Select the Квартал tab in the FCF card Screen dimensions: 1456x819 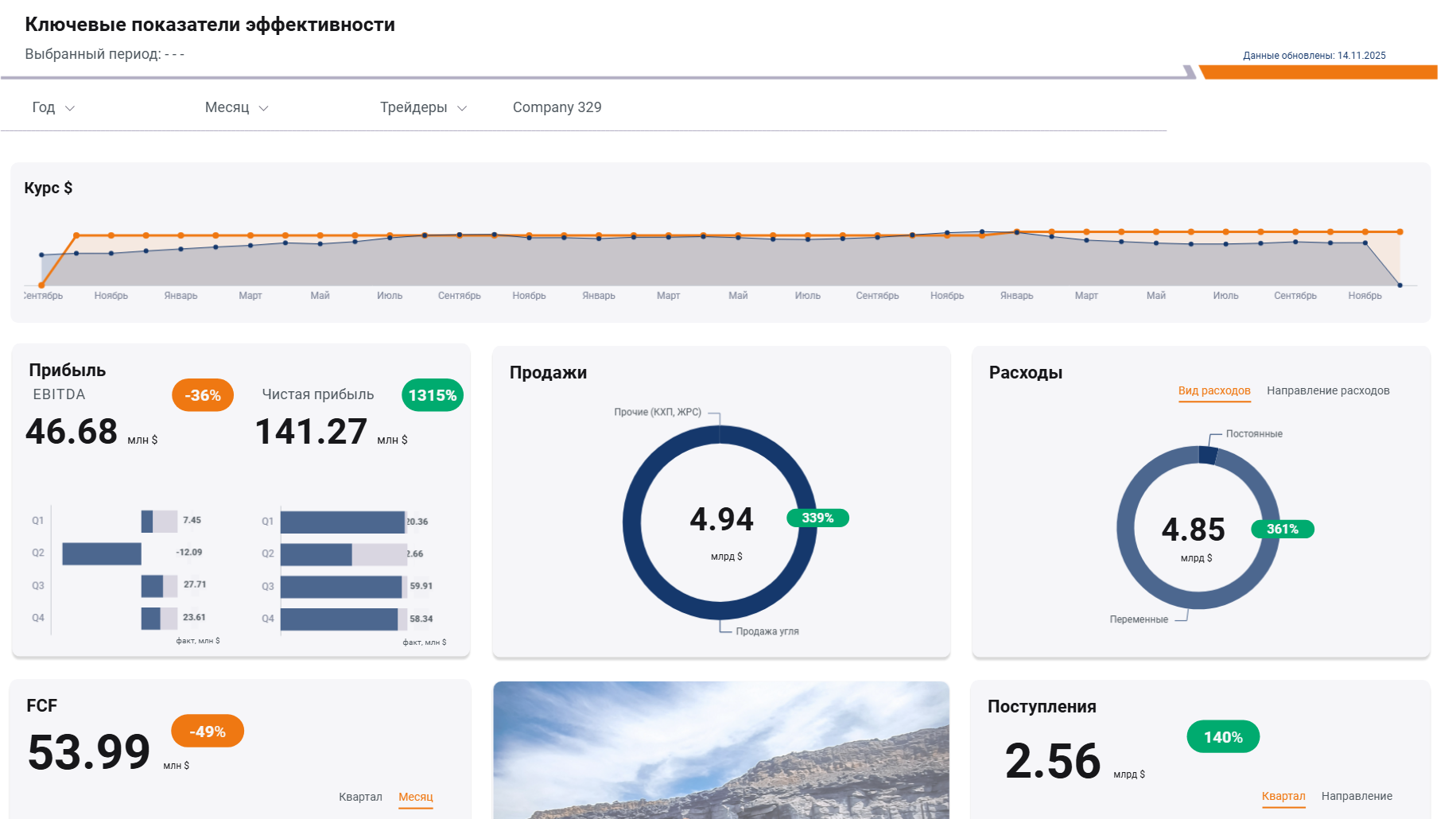coord(360,797)
